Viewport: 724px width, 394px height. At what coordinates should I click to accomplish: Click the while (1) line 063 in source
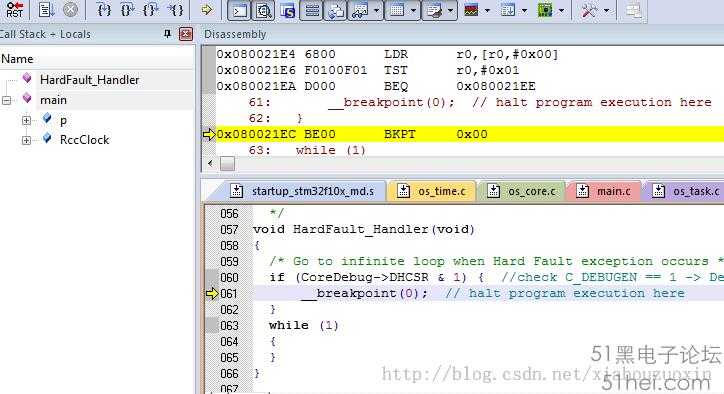click(304, 326)
